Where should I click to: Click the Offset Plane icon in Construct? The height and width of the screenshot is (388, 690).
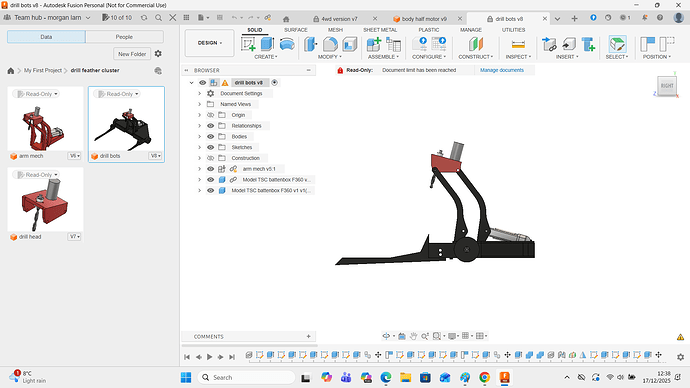click(476, 44)
